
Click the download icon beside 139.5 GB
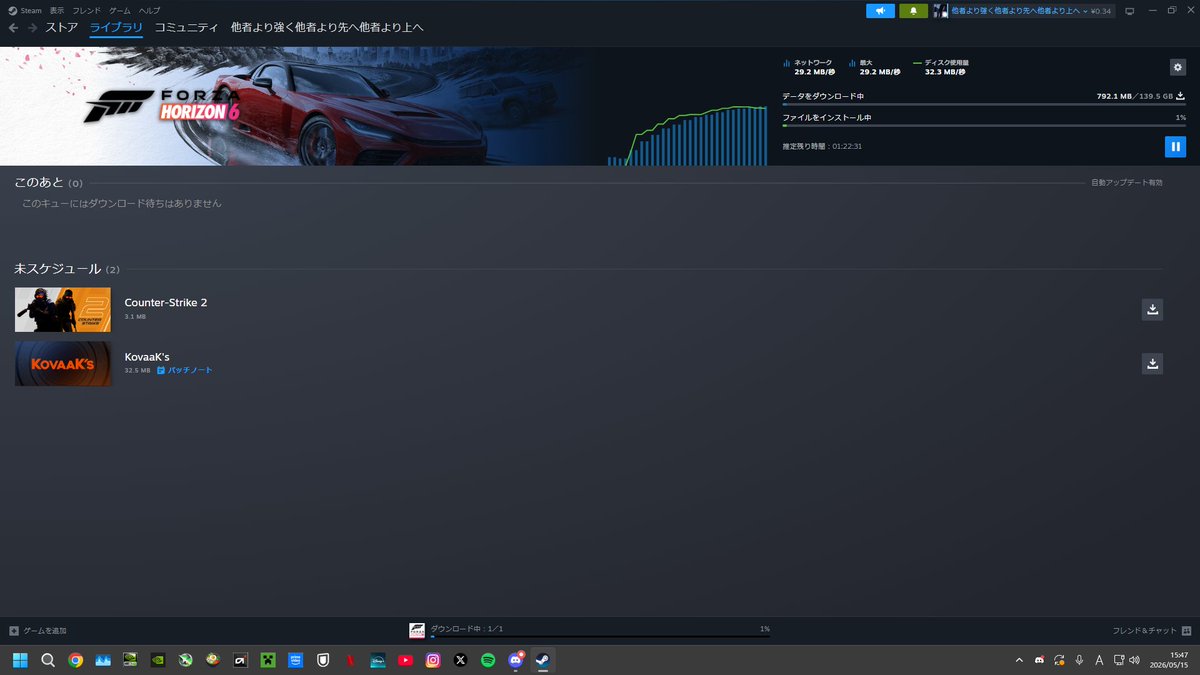[1181, 96]
